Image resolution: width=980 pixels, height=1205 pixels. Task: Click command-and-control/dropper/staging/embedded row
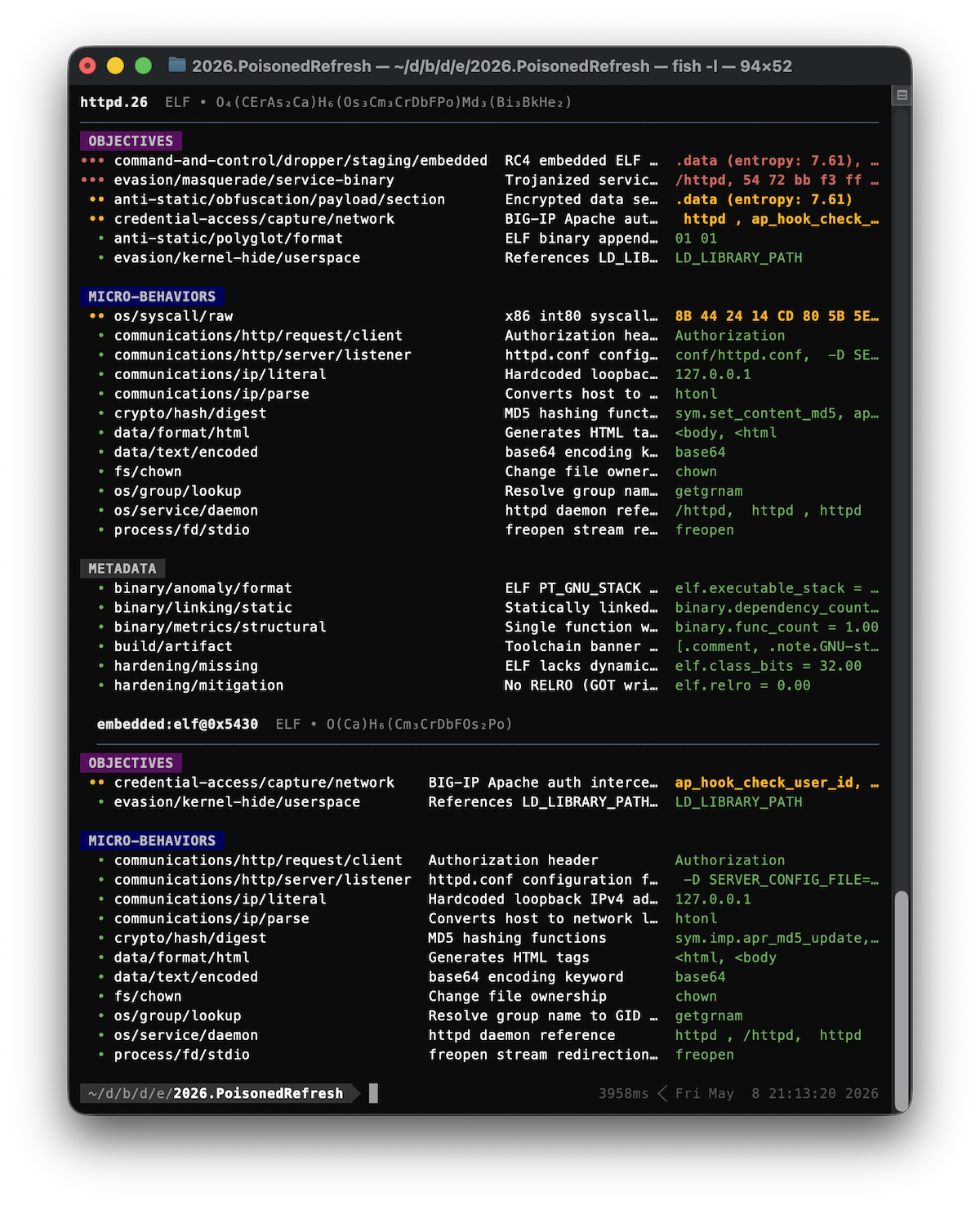[x=479, y=161]
